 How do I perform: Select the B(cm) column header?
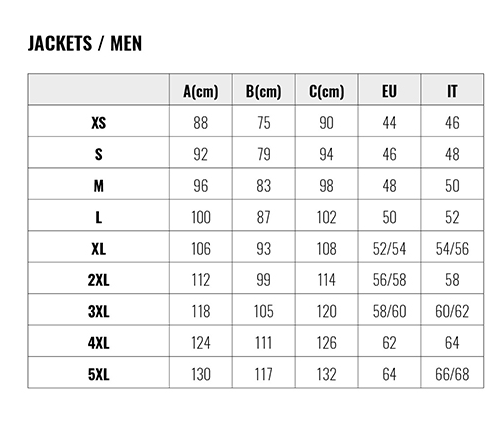[264, 91]
